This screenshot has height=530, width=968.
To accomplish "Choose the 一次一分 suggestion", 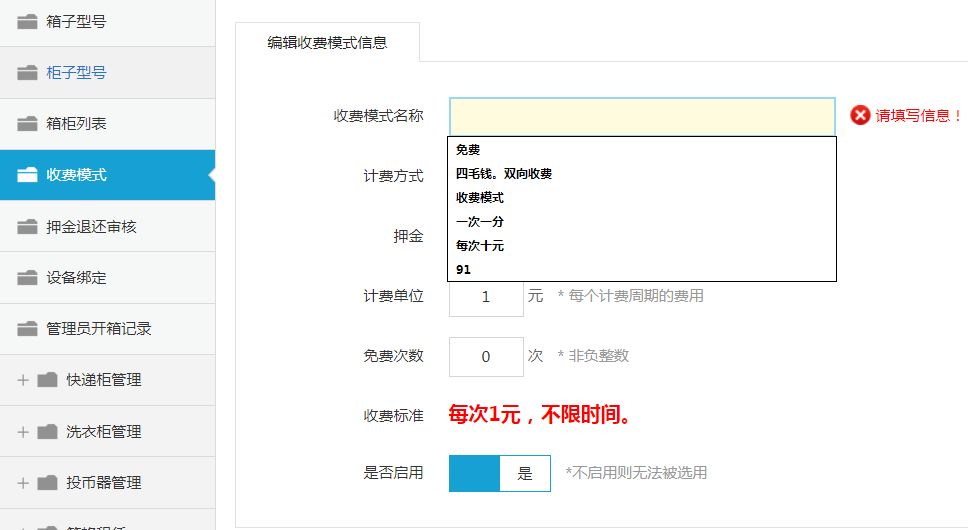I will point(480,222).
